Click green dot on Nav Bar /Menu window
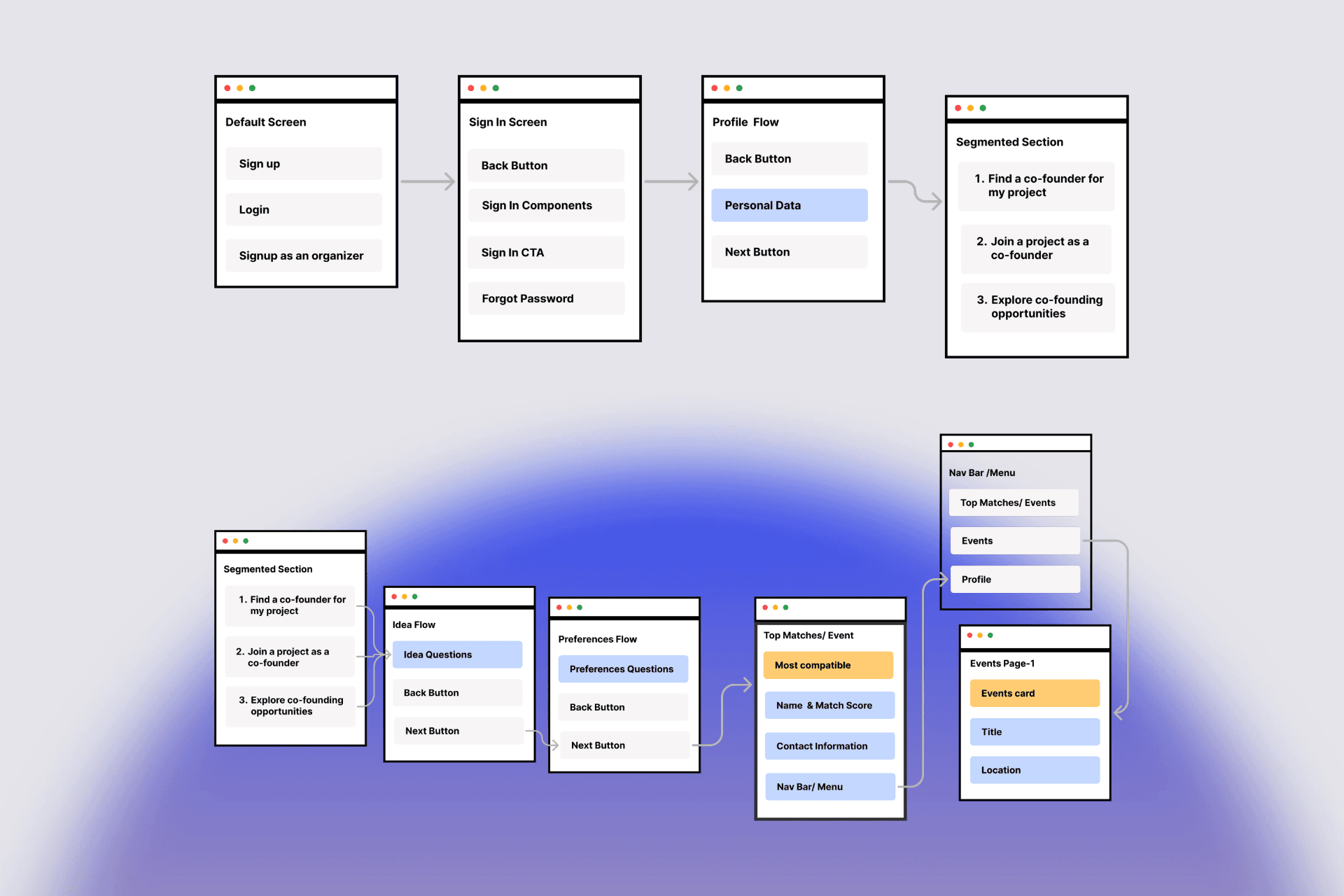This screenshot has height=896, width=1344. pos(971,444)
